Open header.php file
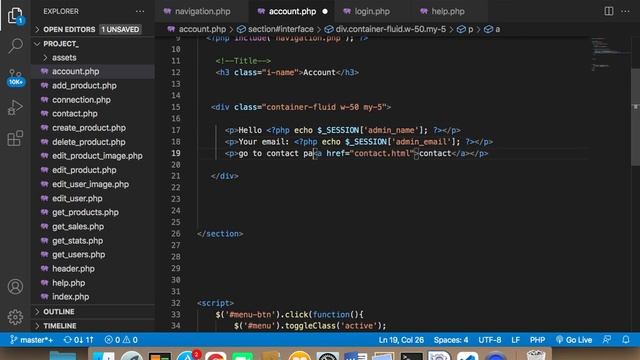The width and height of the screenshot is (640, 360). tap(93, 269)
